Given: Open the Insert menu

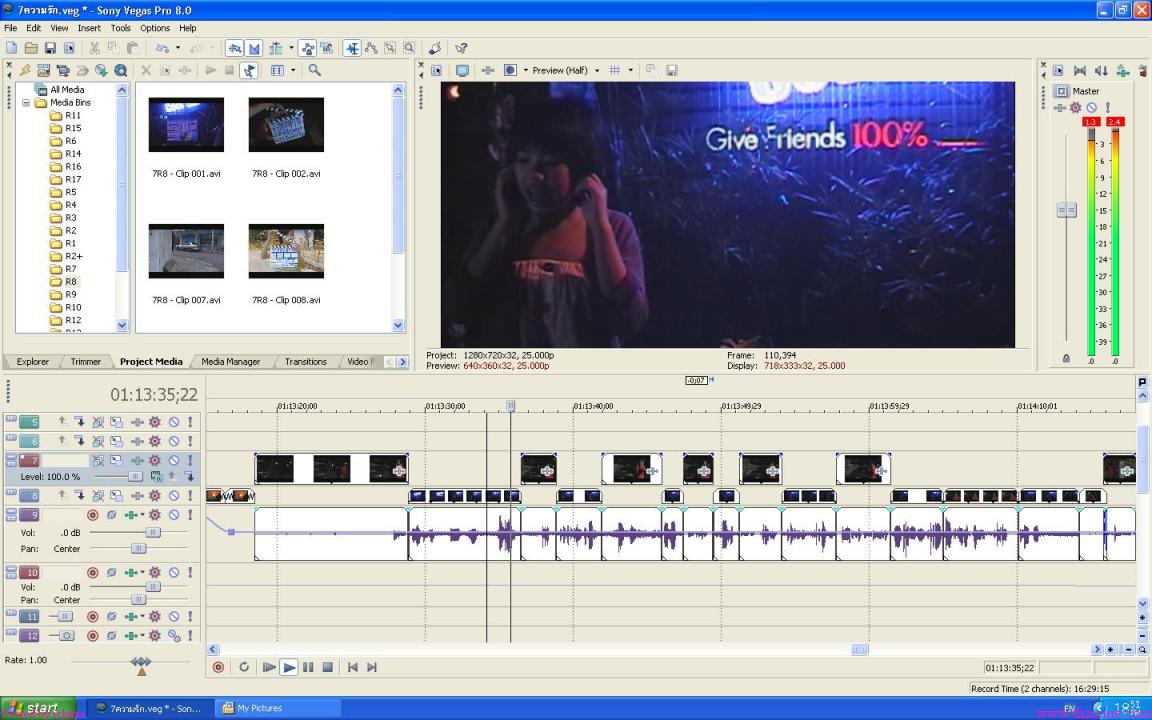Looking at the screenshot, I should [89, 28].
